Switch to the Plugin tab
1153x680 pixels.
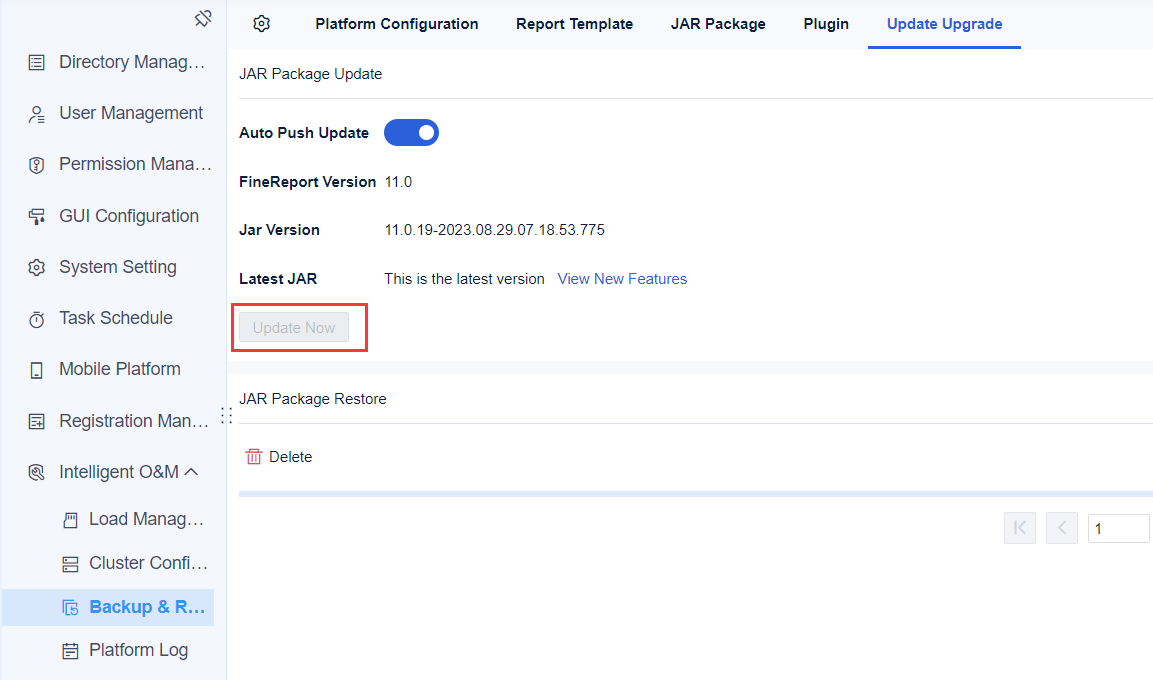(826, 24)
